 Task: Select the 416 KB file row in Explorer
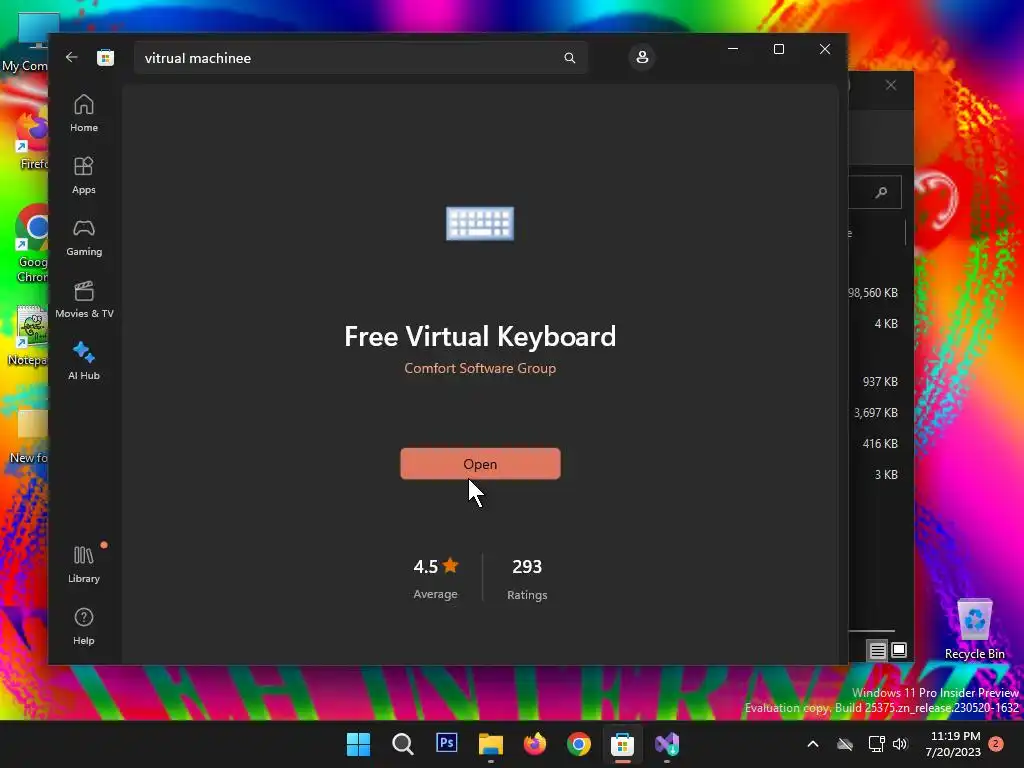pyautogui.click(x=880, y=443)
